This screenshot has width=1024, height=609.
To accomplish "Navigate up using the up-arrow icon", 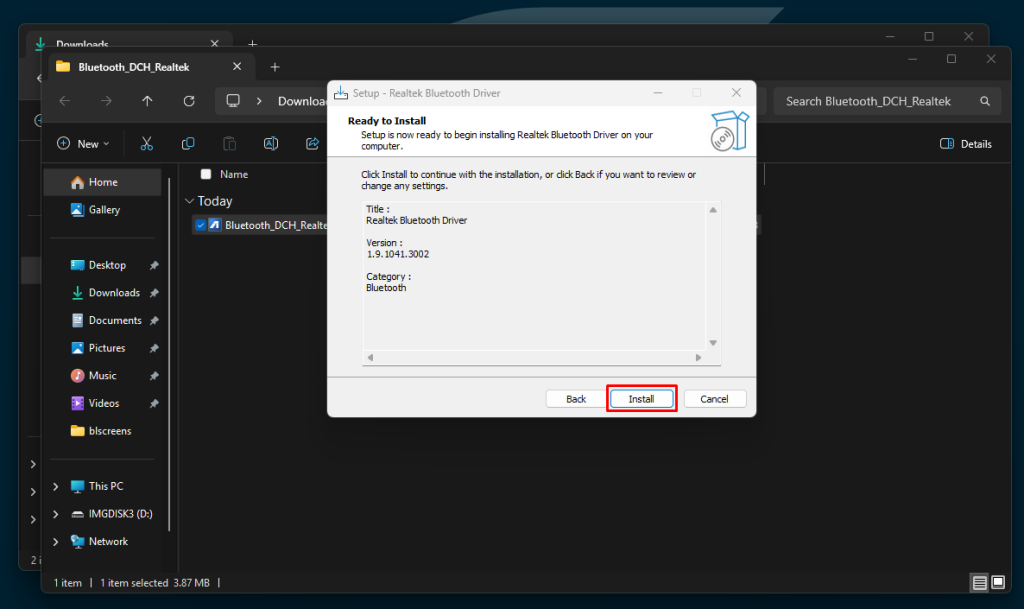I will 147,101.
